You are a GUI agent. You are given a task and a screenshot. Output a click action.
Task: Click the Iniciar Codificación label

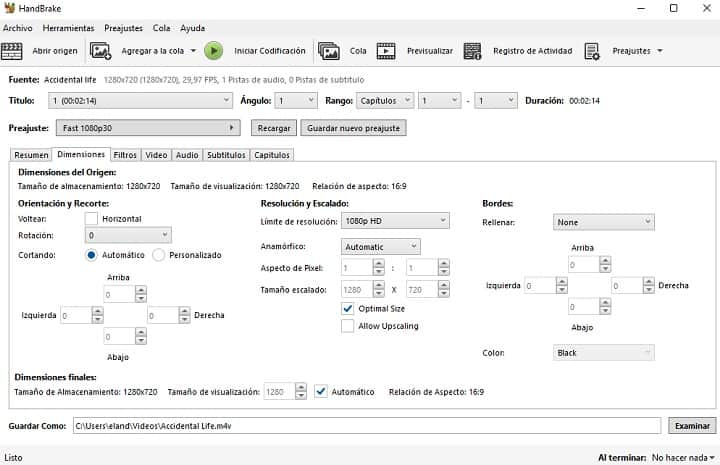(x=270, y=51)
